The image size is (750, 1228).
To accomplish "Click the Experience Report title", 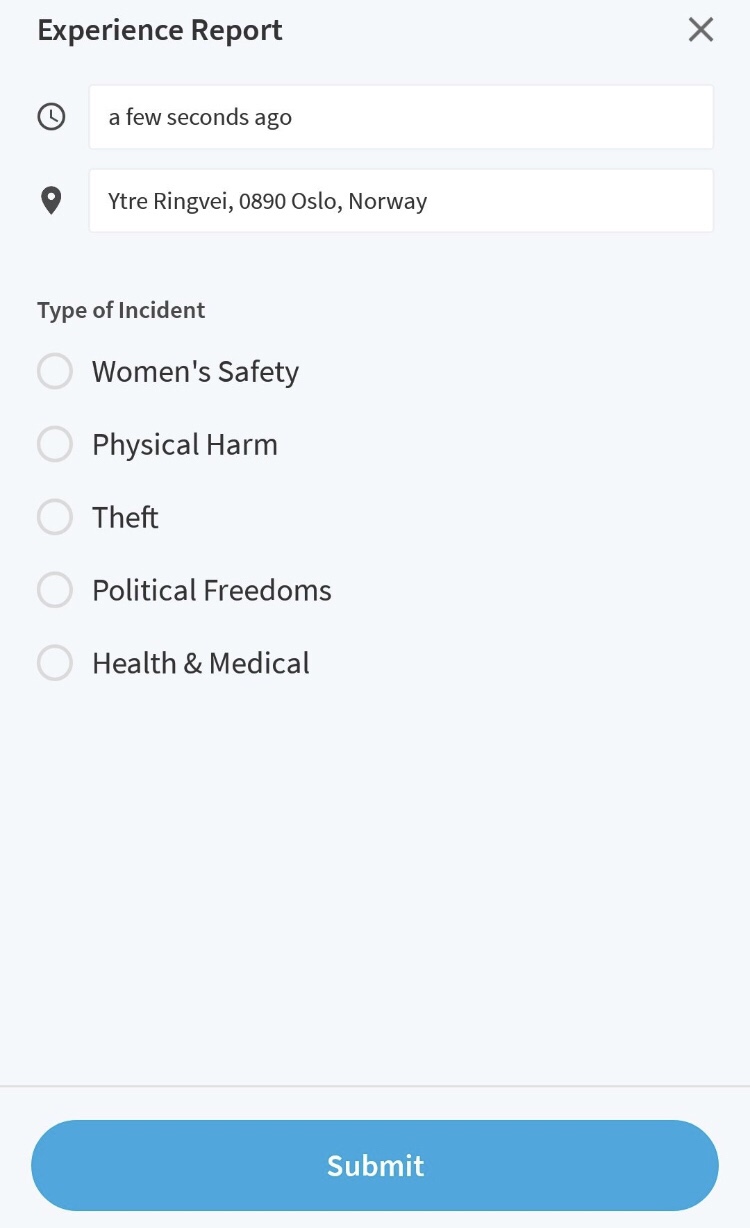I will (x=159, y=30).
